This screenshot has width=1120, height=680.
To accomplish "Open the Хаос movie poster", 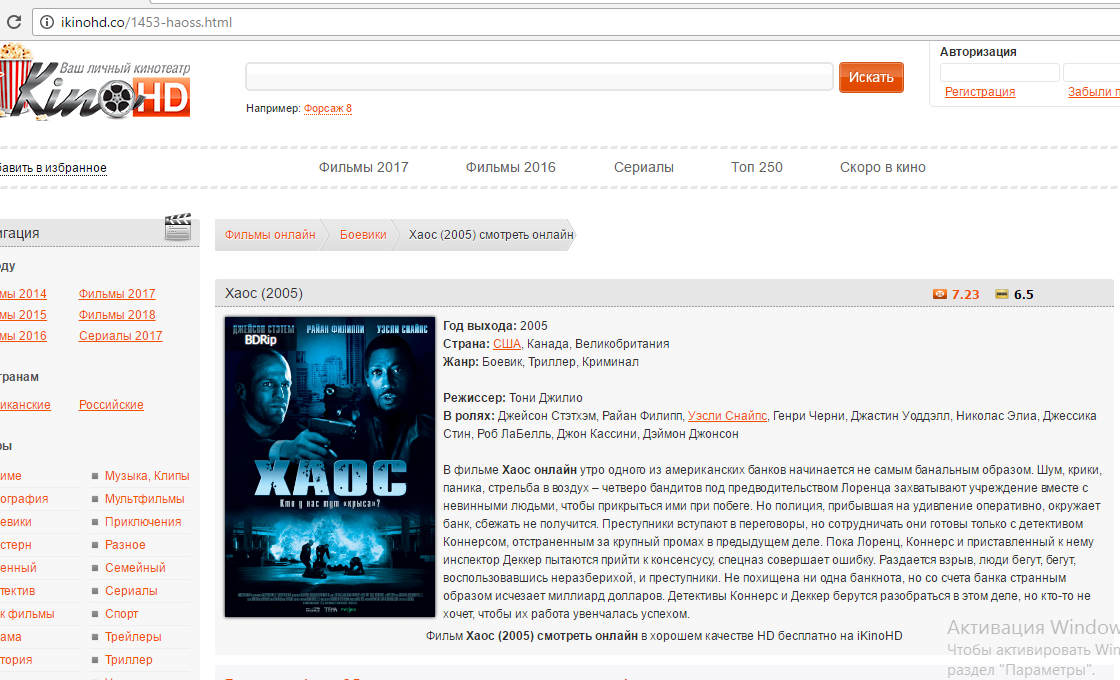I will click(x=330, y=466).
